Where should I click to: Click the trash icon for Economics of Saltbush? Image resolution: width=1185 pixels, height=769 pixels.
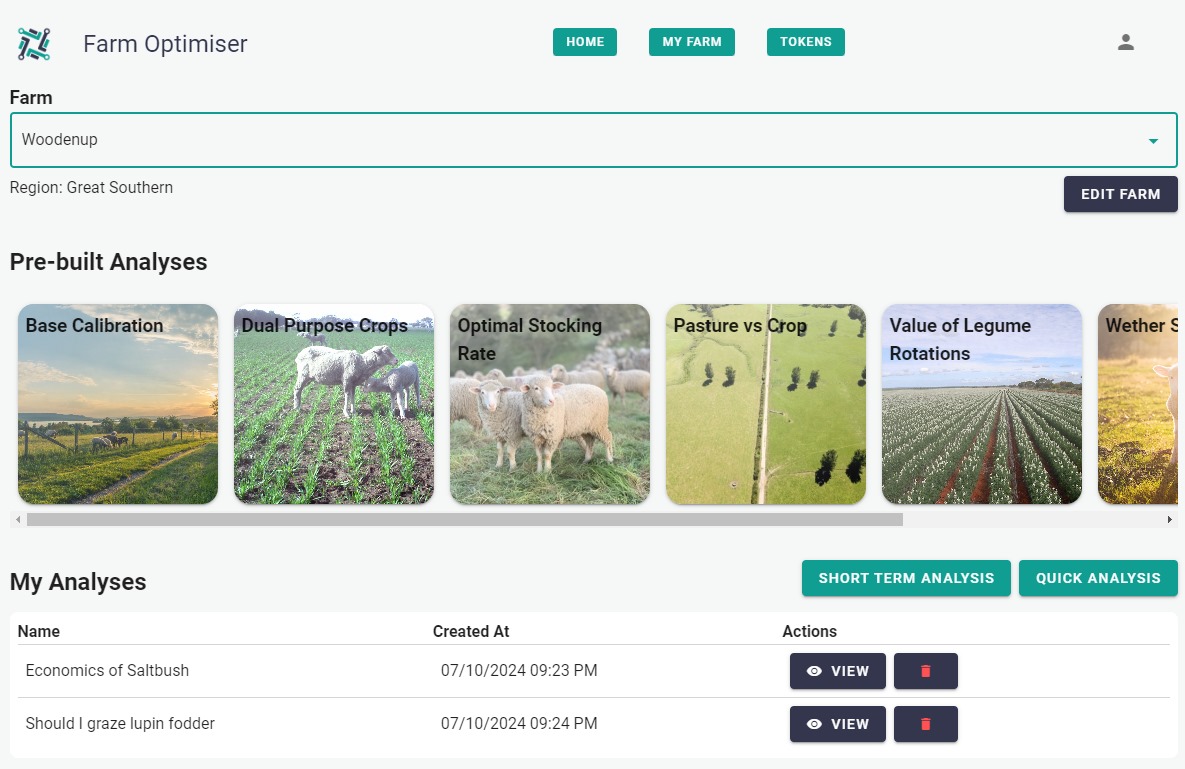(x=925, y=671)
